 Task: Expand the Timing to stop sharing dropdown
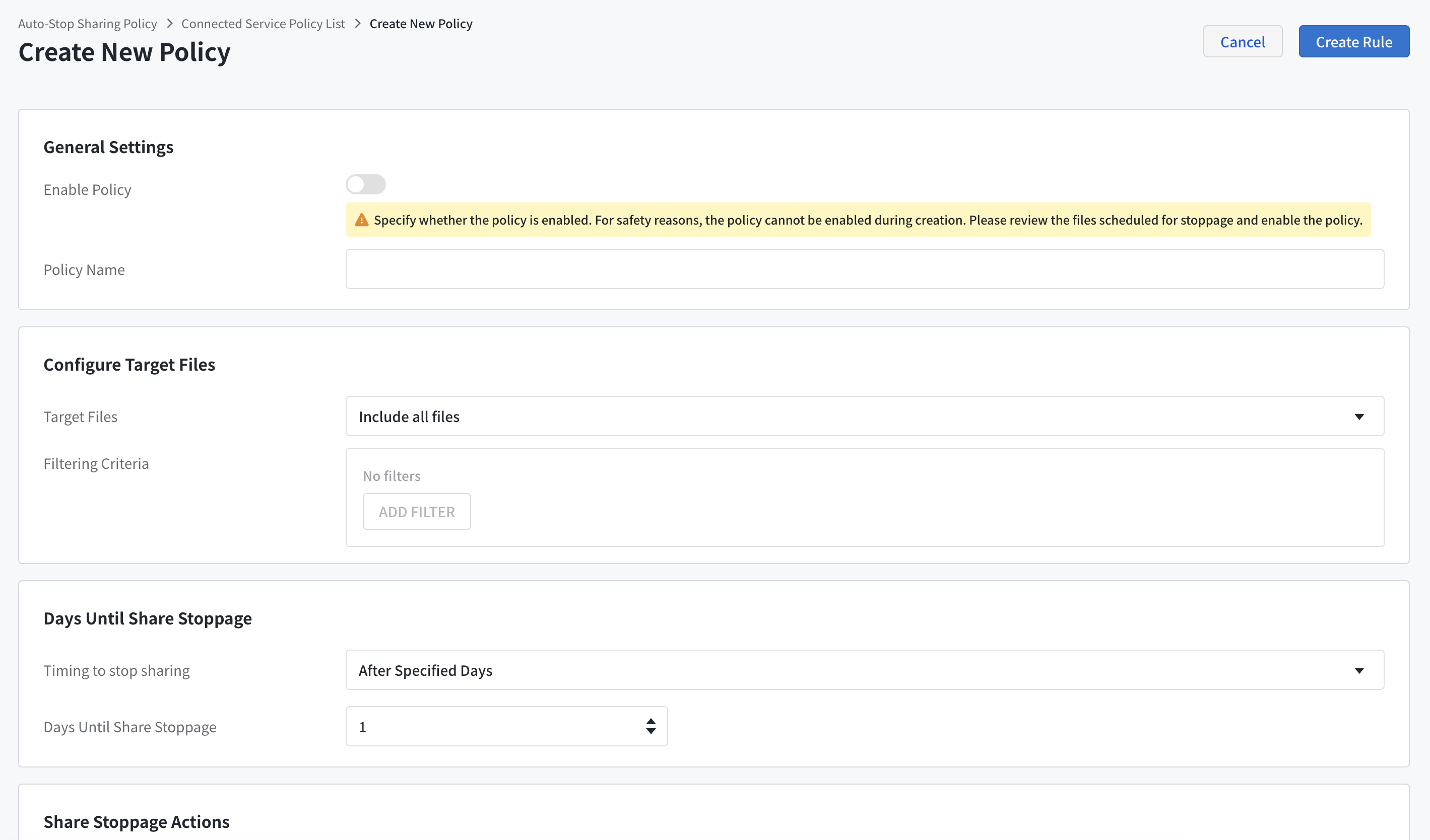[865, 670]
